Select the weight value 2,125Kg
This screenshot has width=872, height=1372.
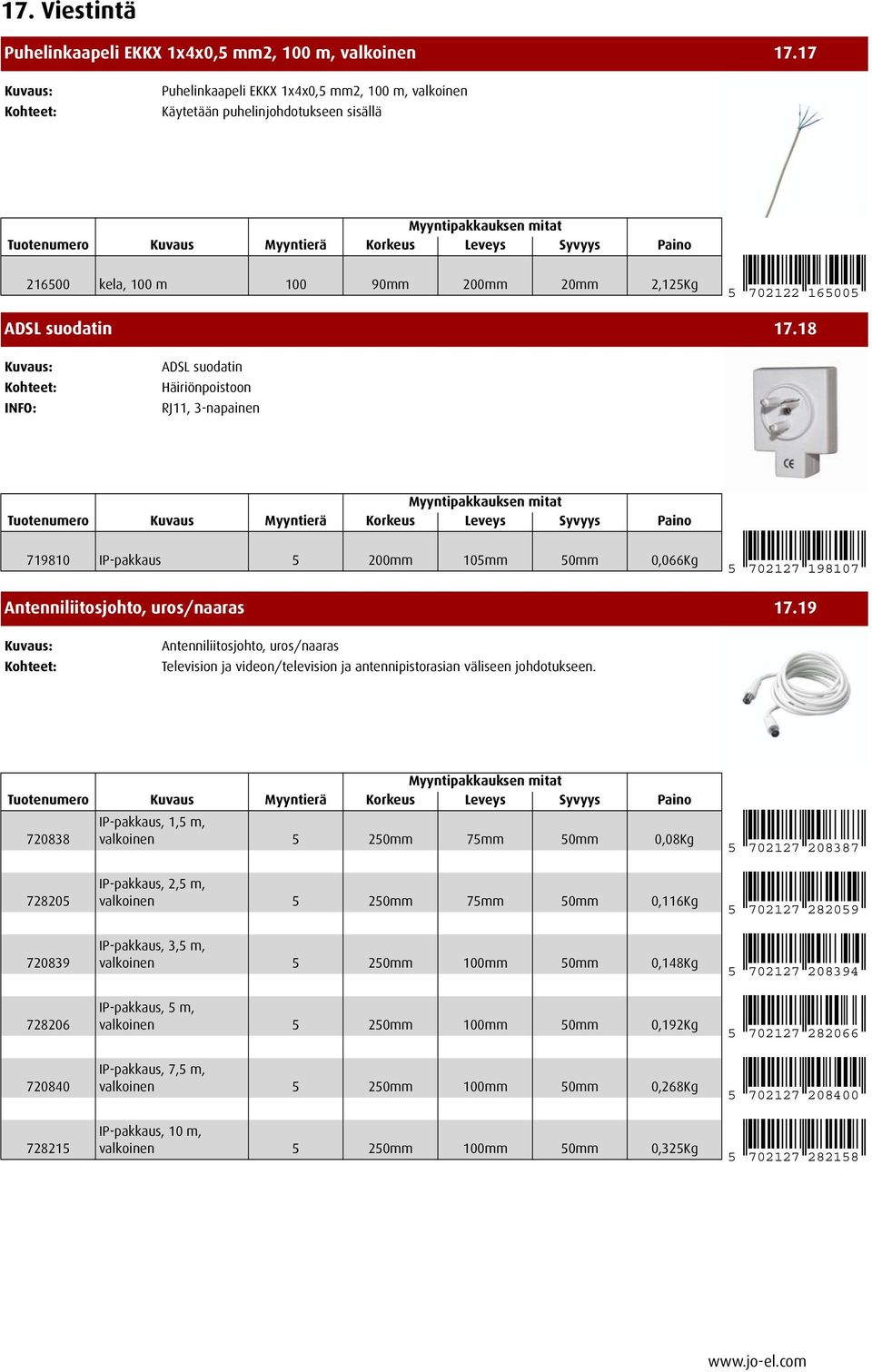[674, 284]
